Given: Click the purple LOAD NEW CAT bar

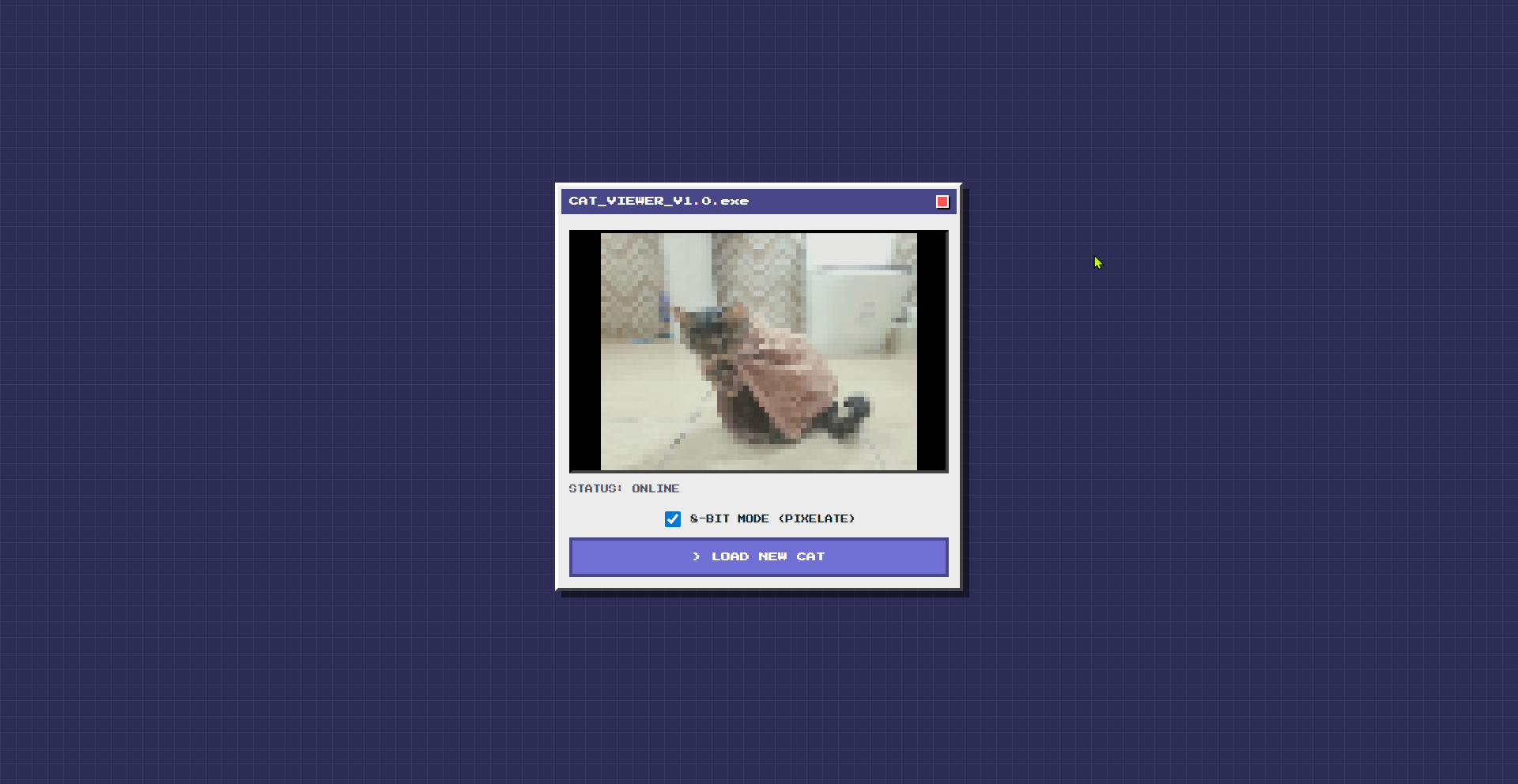Looking at the screenshot, I should pyautogui.click(x=758, y=556).
